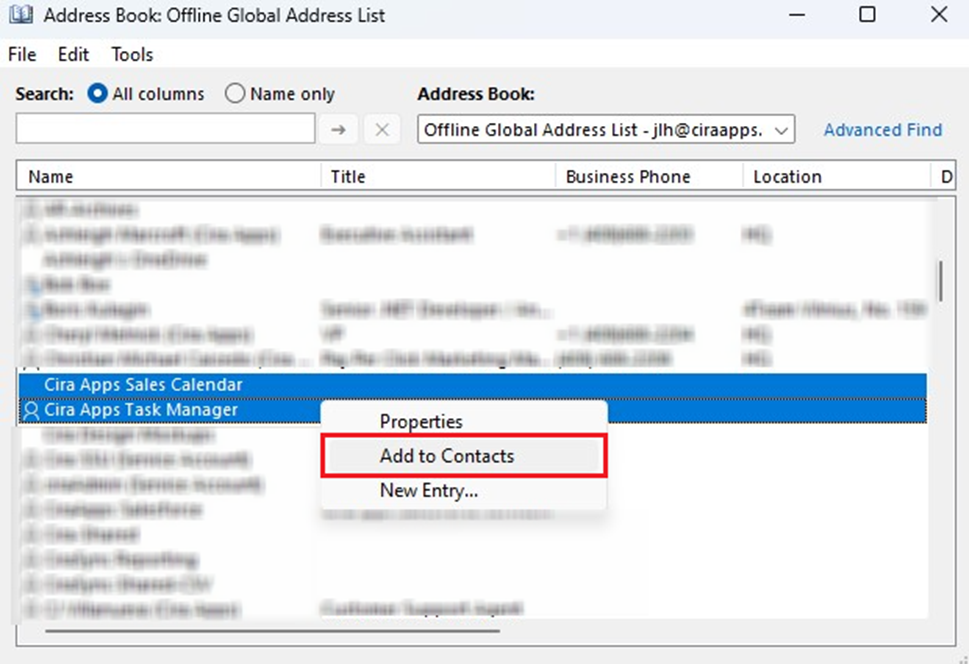
Task: Select the All columns radio button
Action: coord(97,93)
